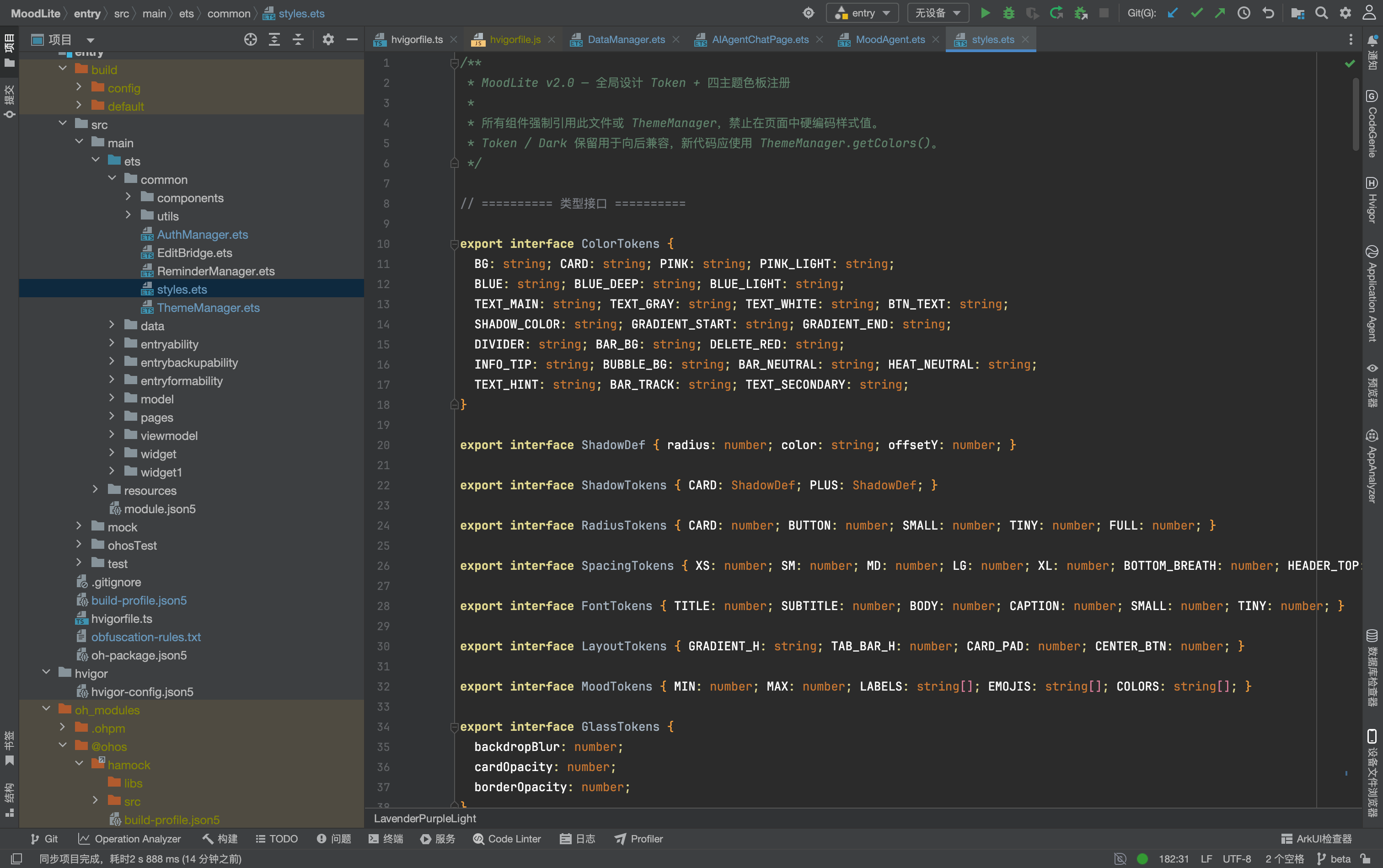Open project panel options gear

pyautogui.click(x=328, y=40)
